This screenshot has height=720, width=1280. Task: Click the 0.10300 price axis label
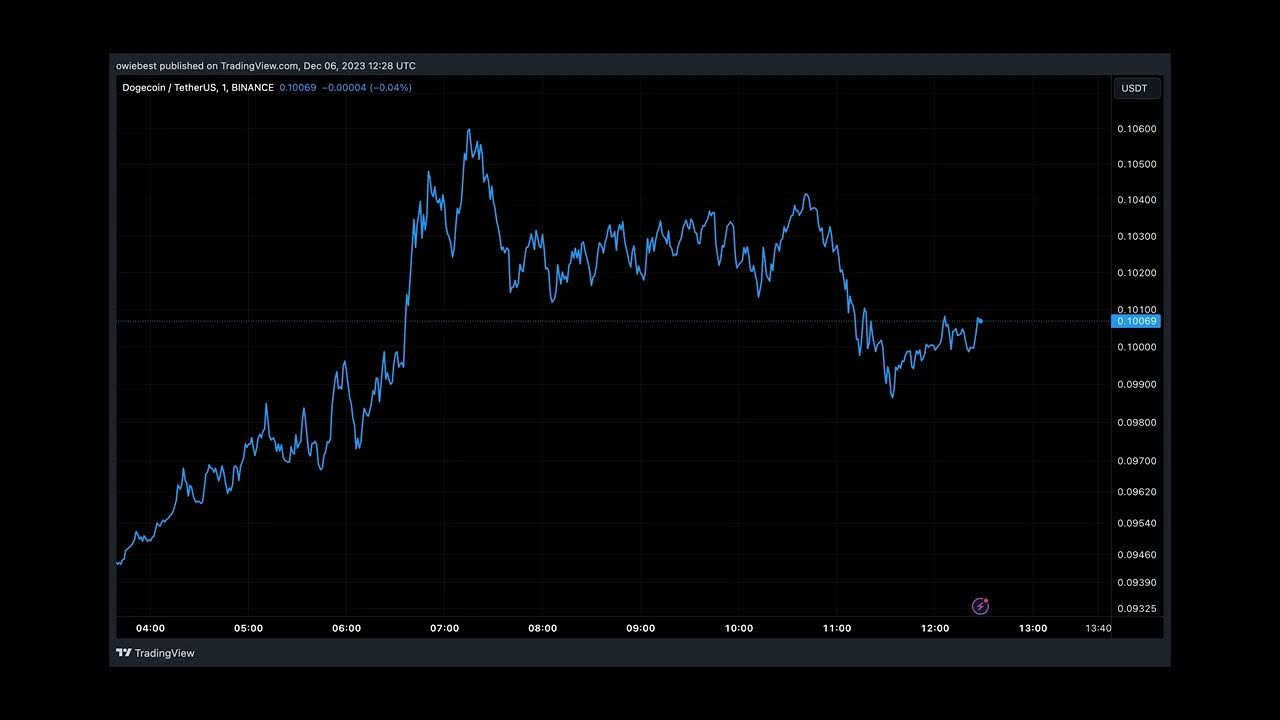tap(1136, 237)
